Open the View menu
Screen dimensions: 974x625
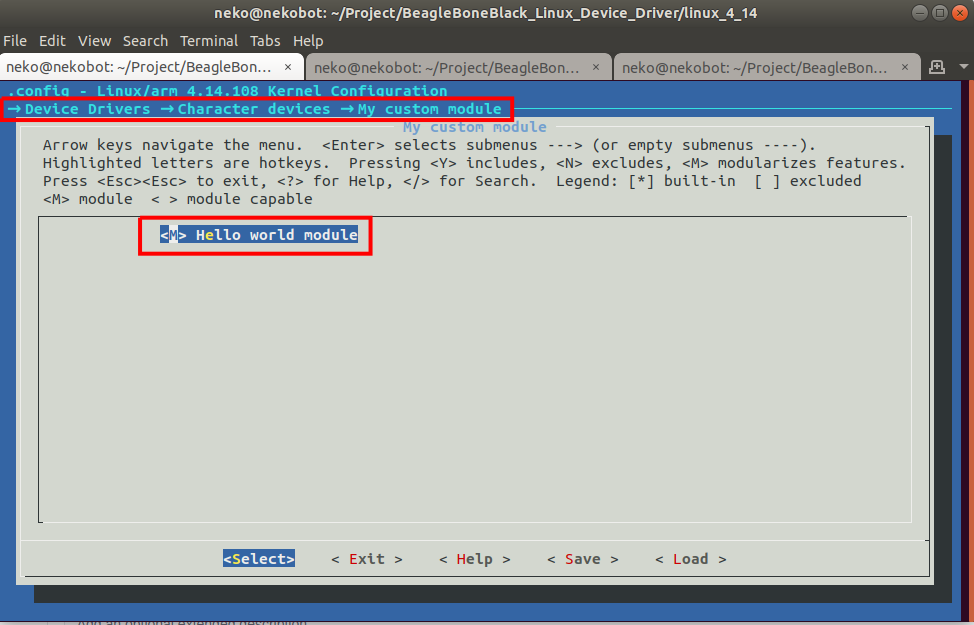tap(94, 41)
